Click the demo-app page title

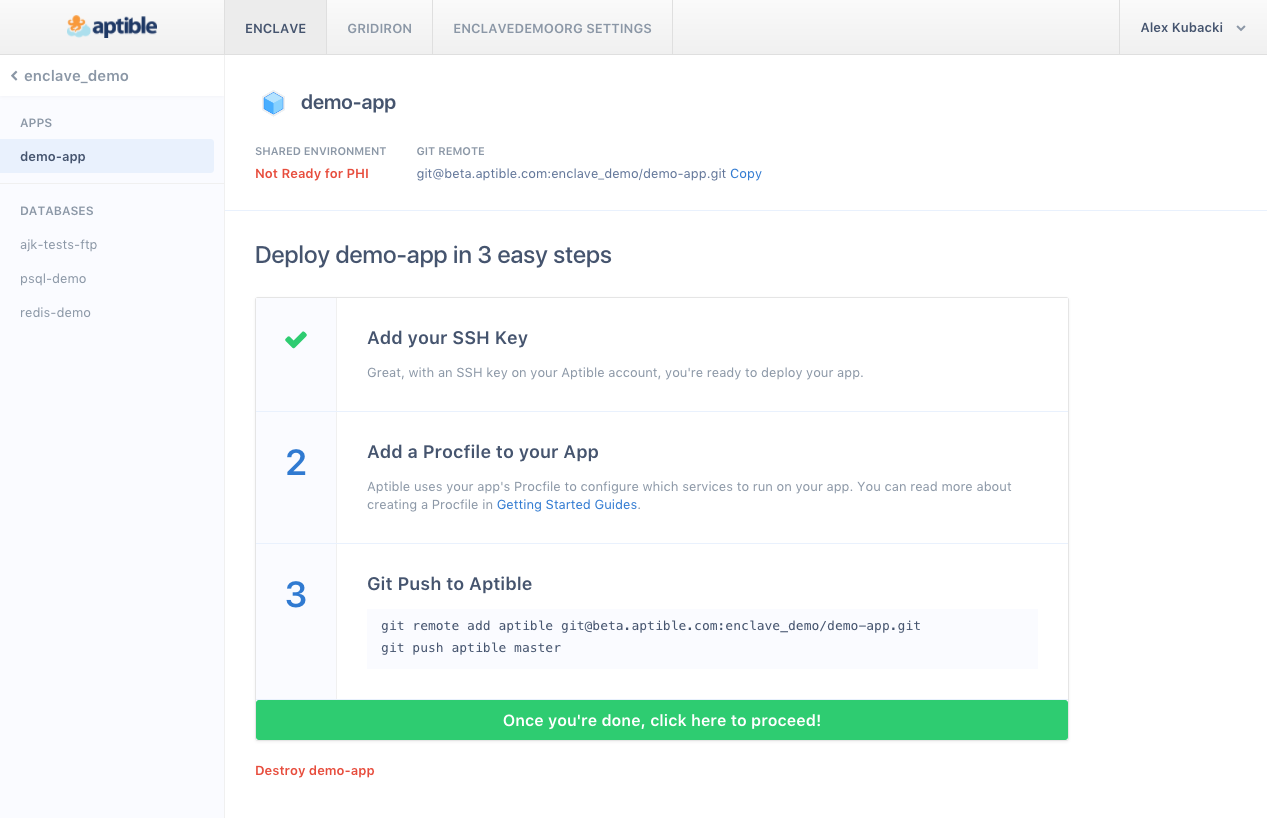point(348,102)
